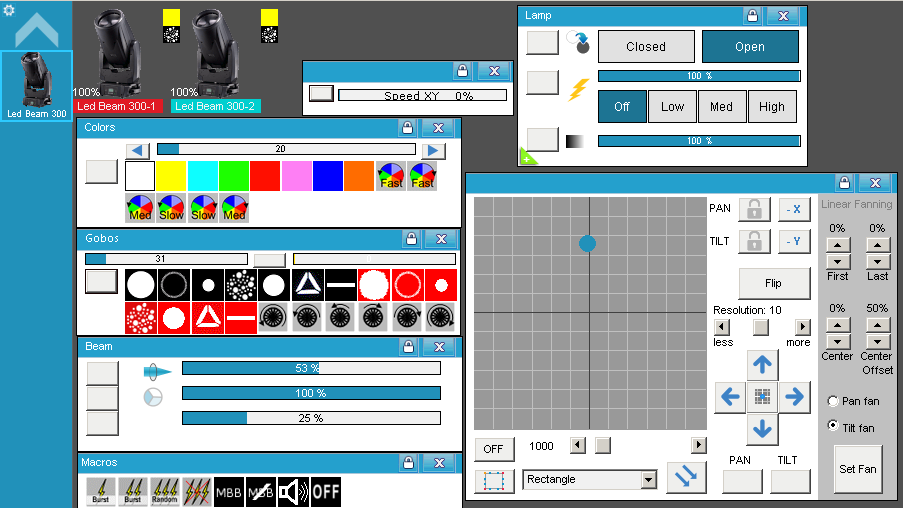Click the speaker sound macro icon

(293, 492)
